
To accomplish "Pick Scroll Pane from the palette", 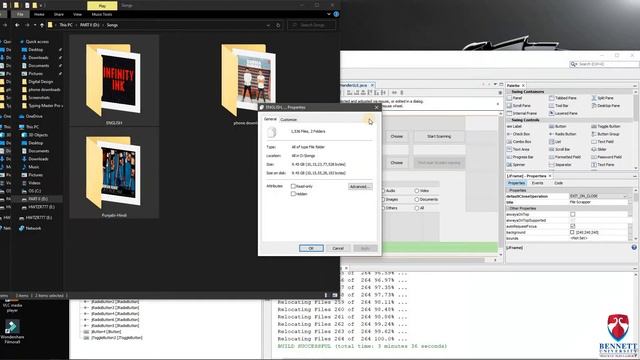I will (519, 106).
